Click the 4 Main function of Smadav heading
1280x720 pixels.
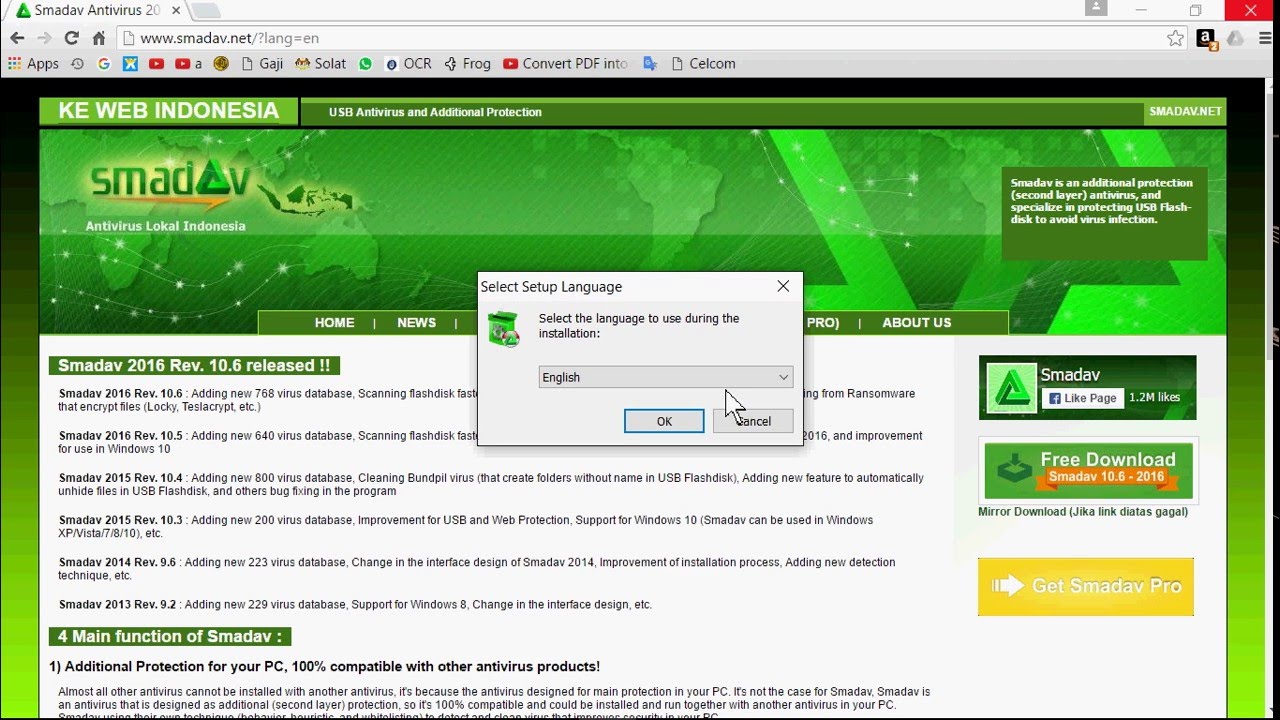(170, 636)
